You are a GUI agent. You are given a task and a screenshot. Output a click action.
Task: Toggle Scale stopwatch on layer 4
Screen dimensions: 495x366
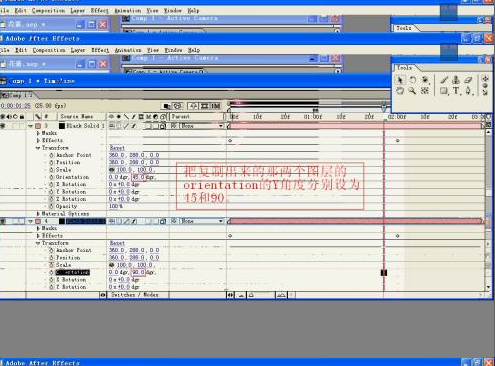tap(52, 265)
